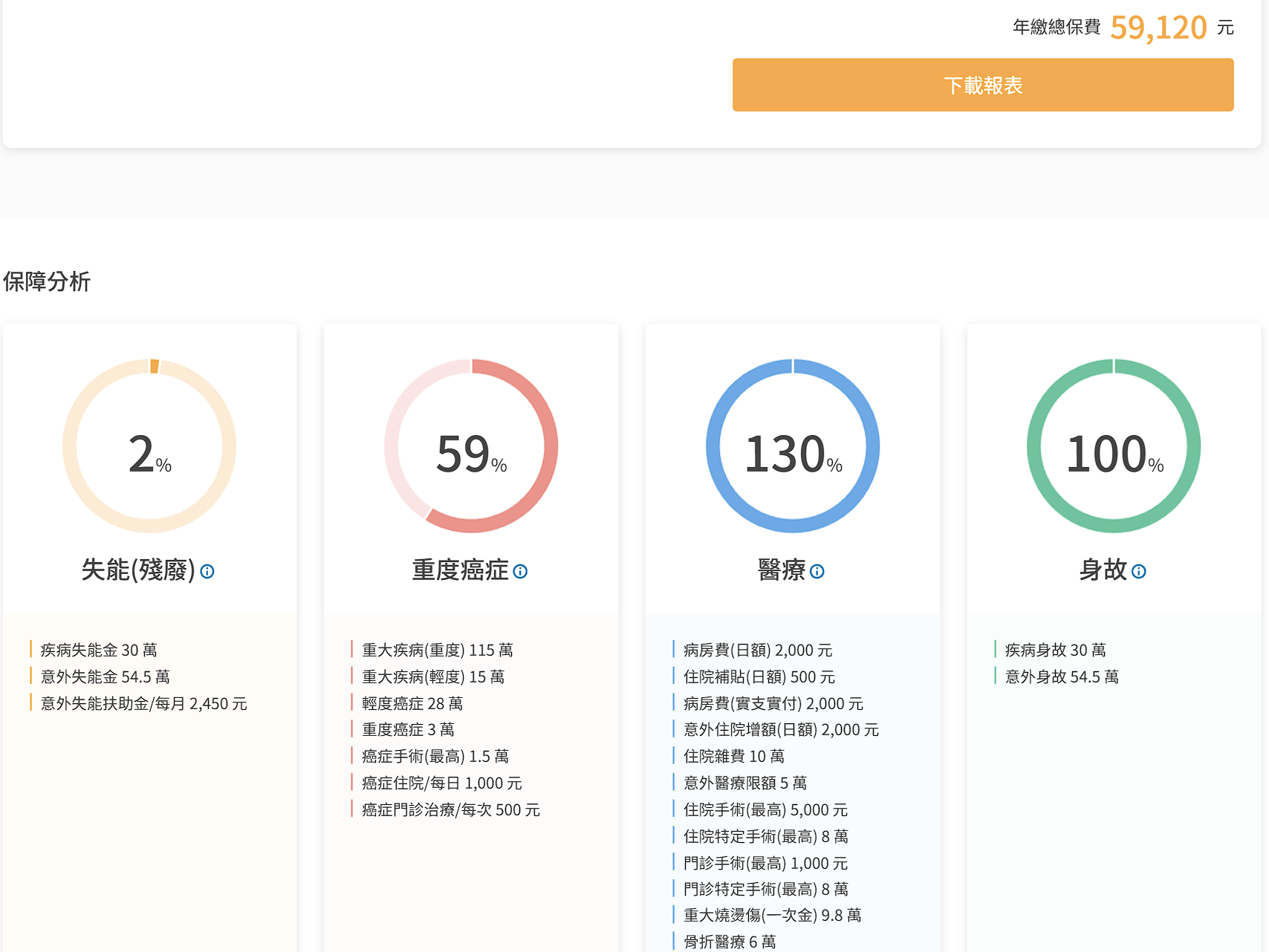Select 疾病身故 30 萬 list item
This screenshot has height=952, width=1269.
(x=1055, y=650)
